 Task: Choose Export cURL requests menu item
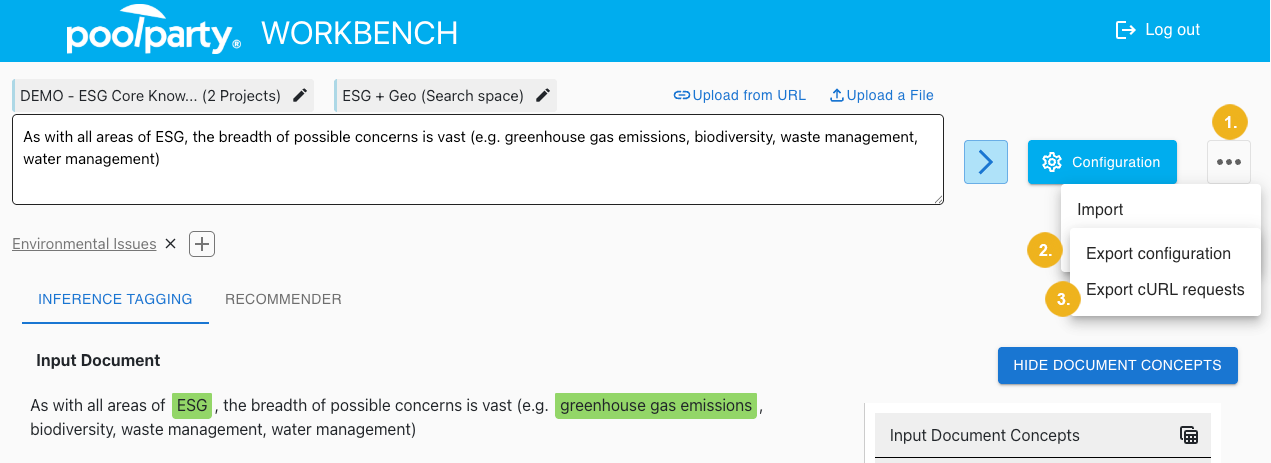click(x=1165, y=290)
